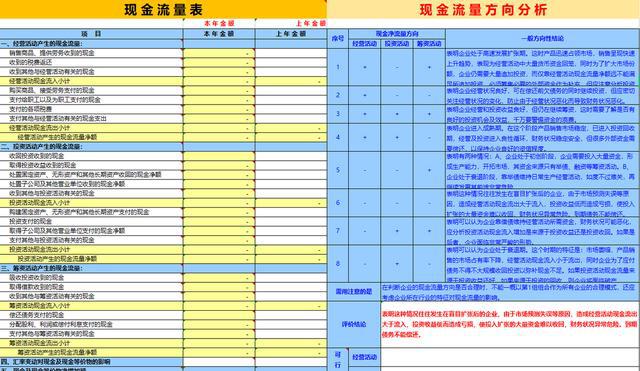Viewport: 640px width, 371px height.
Task: Click the '序号' header in analysis table
Action: (x=338, y=38)
